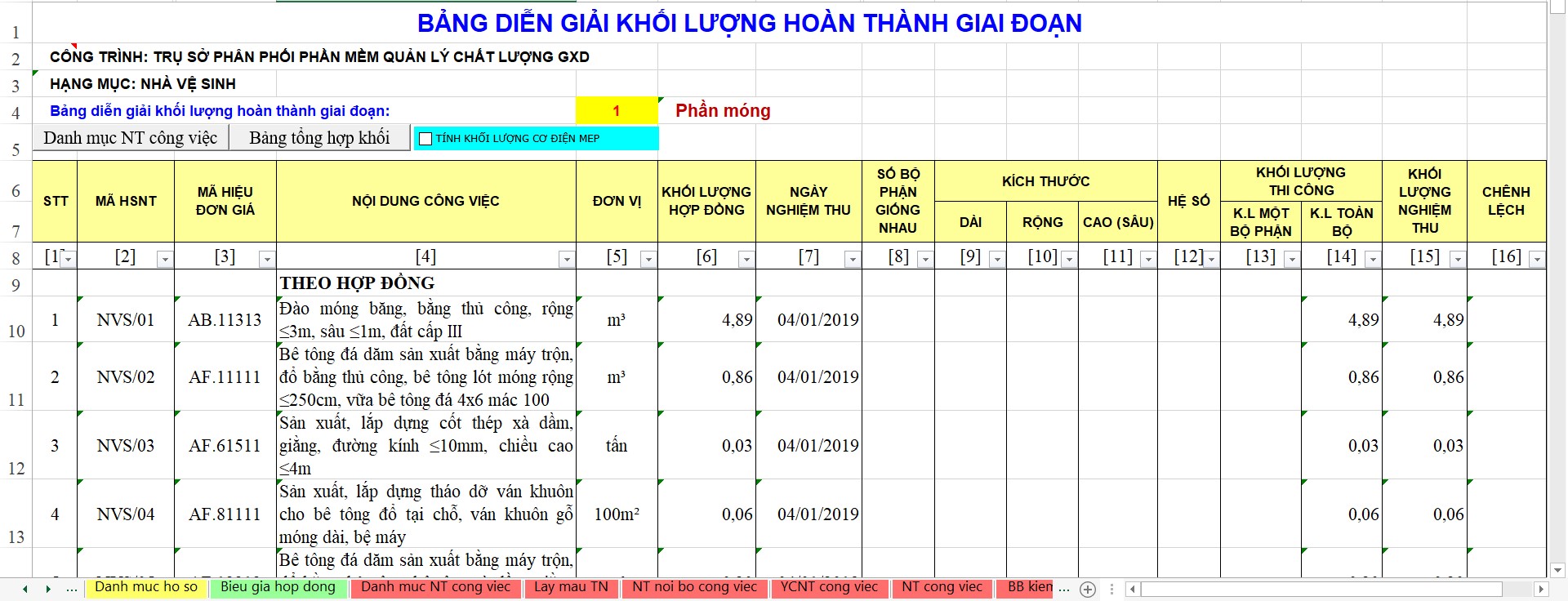Select the cell containing code AB.11313
1568x601 pixels.
pos(225,320)
